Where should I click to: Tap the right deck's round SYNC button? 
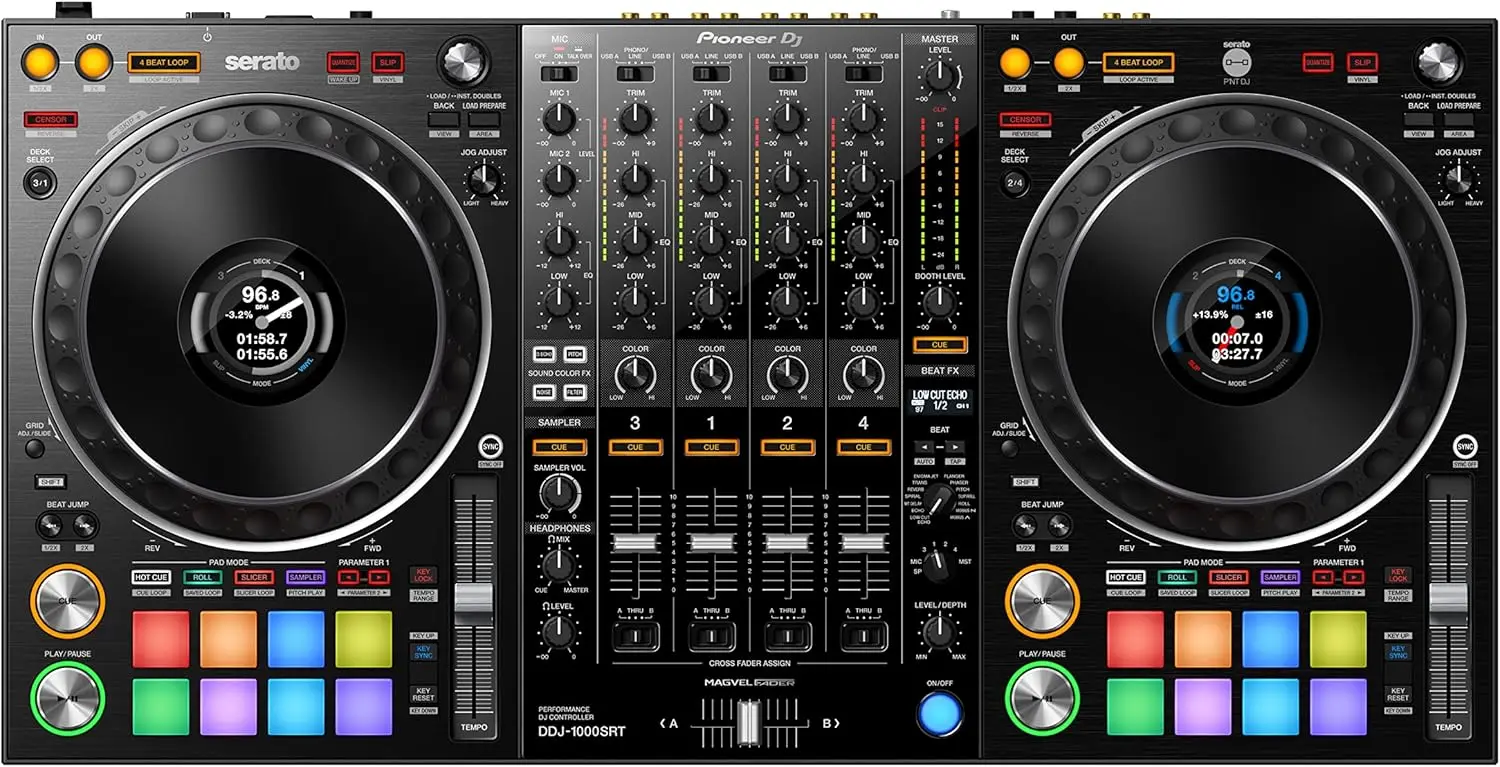[x=1465, y=447]
